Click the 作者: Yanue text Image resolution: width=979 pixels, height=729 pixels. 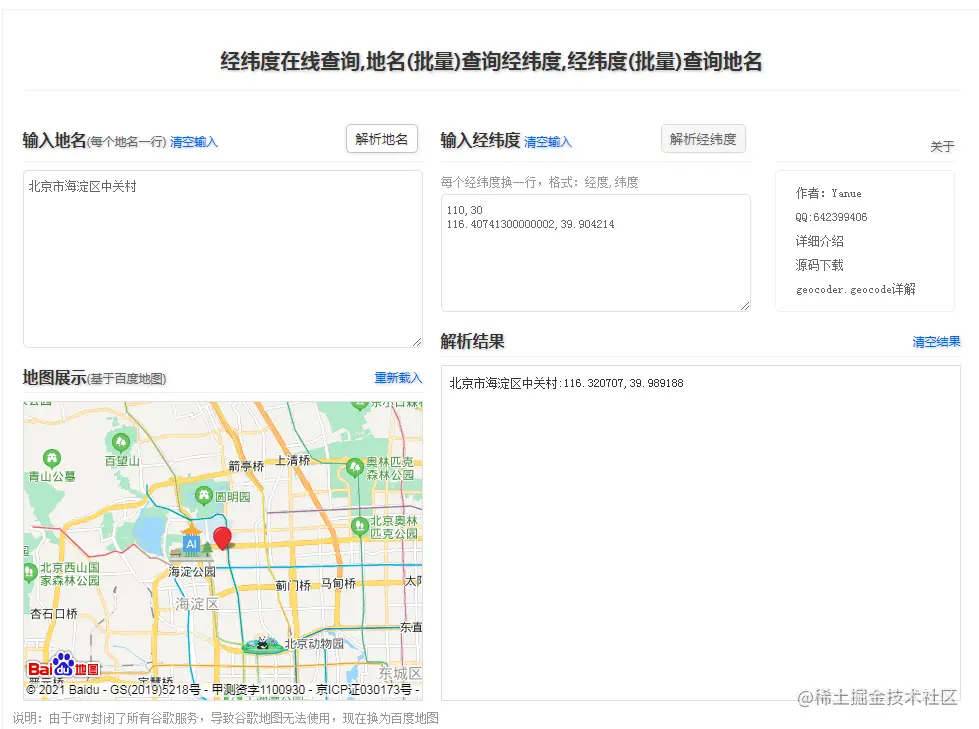(x=829, y=193)
